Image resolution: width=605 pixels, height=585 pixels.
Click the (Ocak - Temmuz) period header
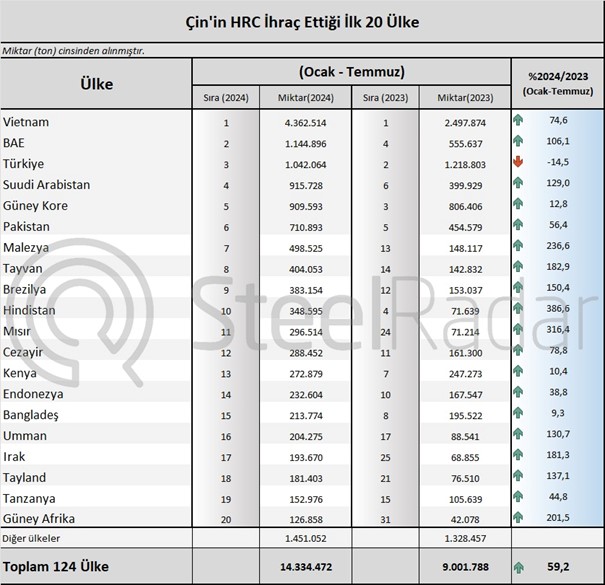pos(352,72)
